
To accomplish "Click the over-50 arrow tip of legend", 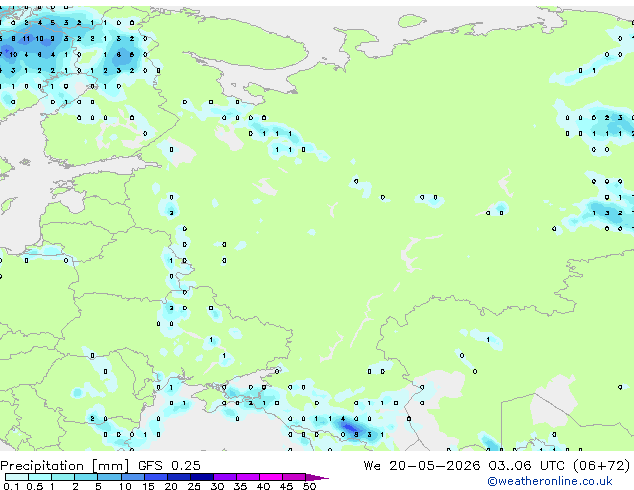I will pos(317,477).
